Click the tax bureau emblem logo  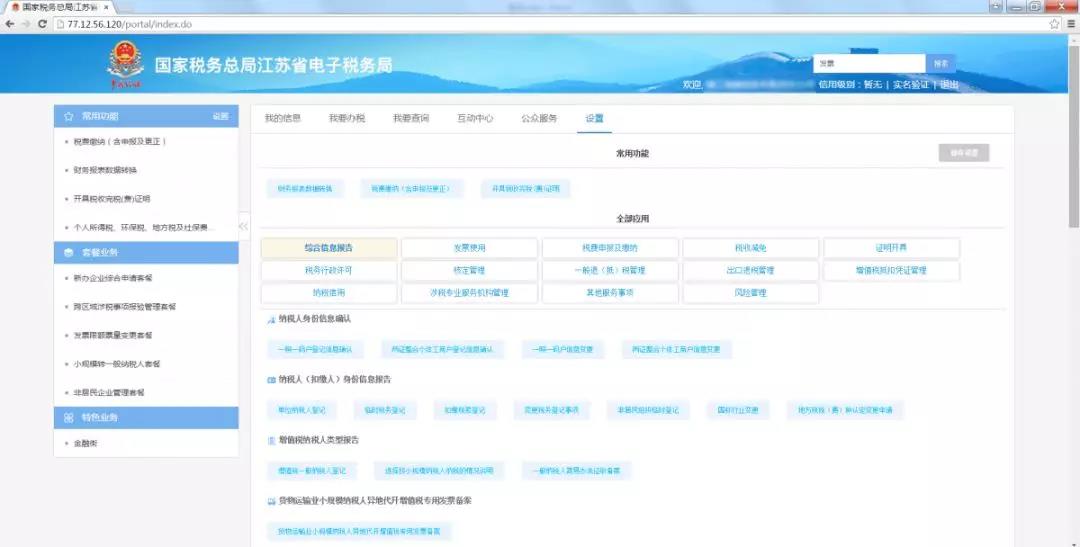click(x=125, y=63)
